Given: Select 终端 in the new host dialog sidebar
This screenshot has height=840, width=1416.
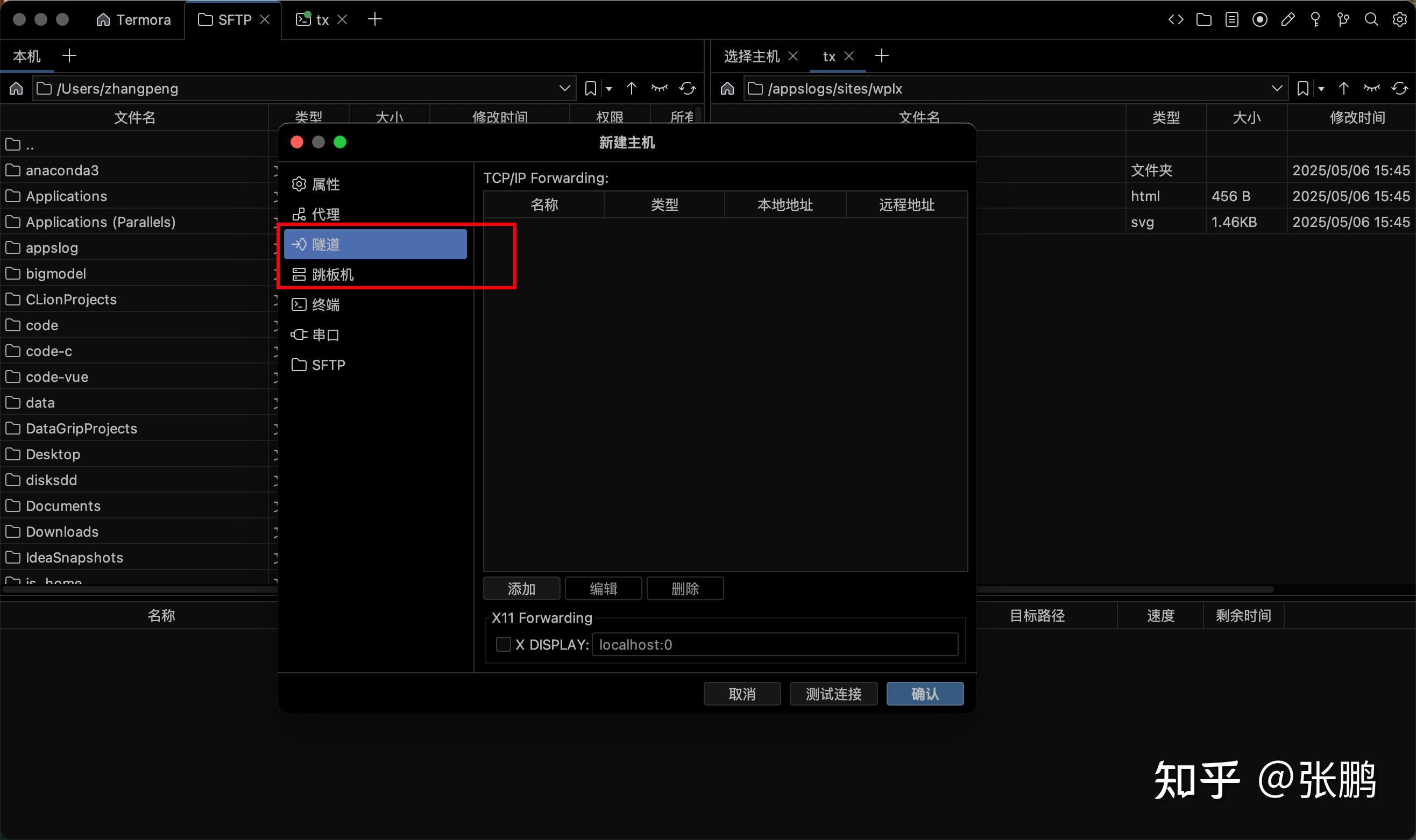Looking at the screenshot, I should click(x=325, y=304).
